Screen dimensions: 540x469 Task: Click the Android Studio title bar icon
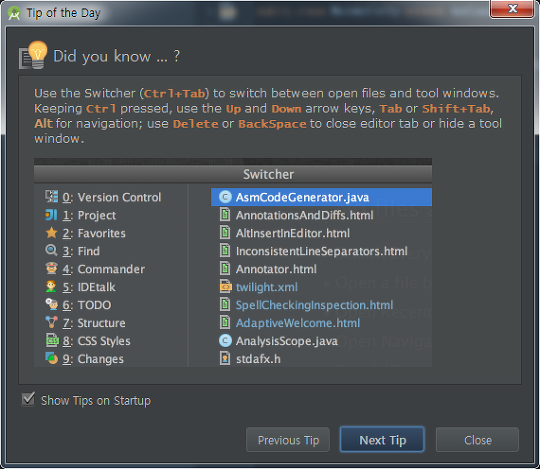point(14,13)
